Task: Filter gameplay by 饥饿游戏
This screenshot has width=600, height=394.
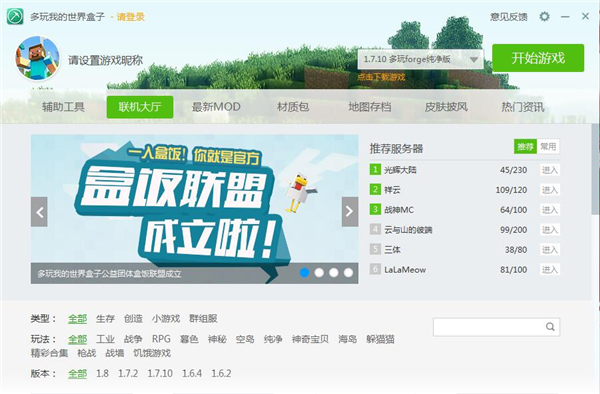Action: point(152,353)
